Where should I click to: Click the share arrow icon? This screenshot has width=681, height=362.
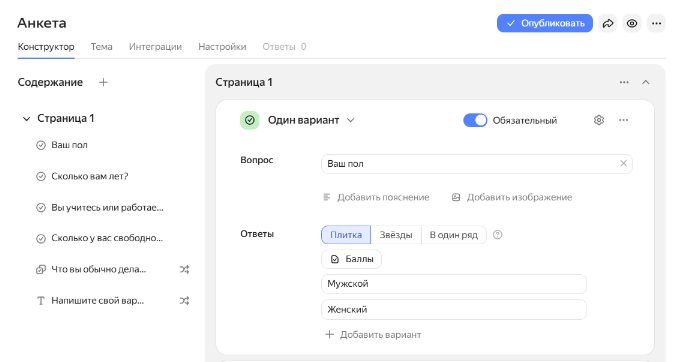608,23
